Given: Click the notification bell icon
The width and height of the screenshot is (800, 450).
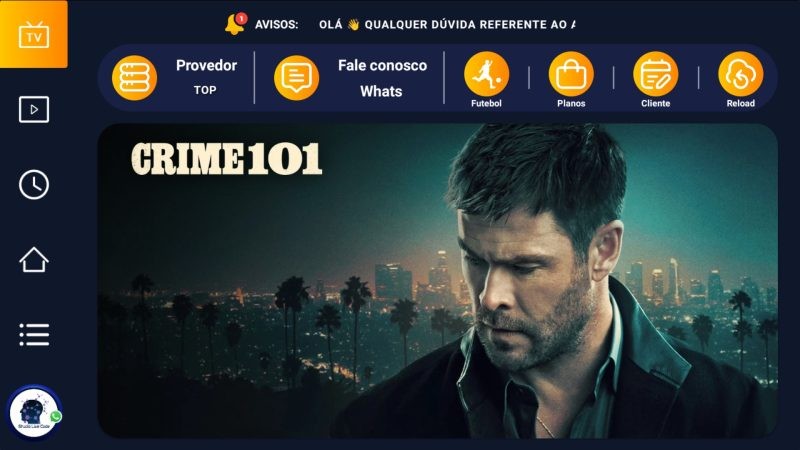Looking at the screenshot, I should coord(235,24).
